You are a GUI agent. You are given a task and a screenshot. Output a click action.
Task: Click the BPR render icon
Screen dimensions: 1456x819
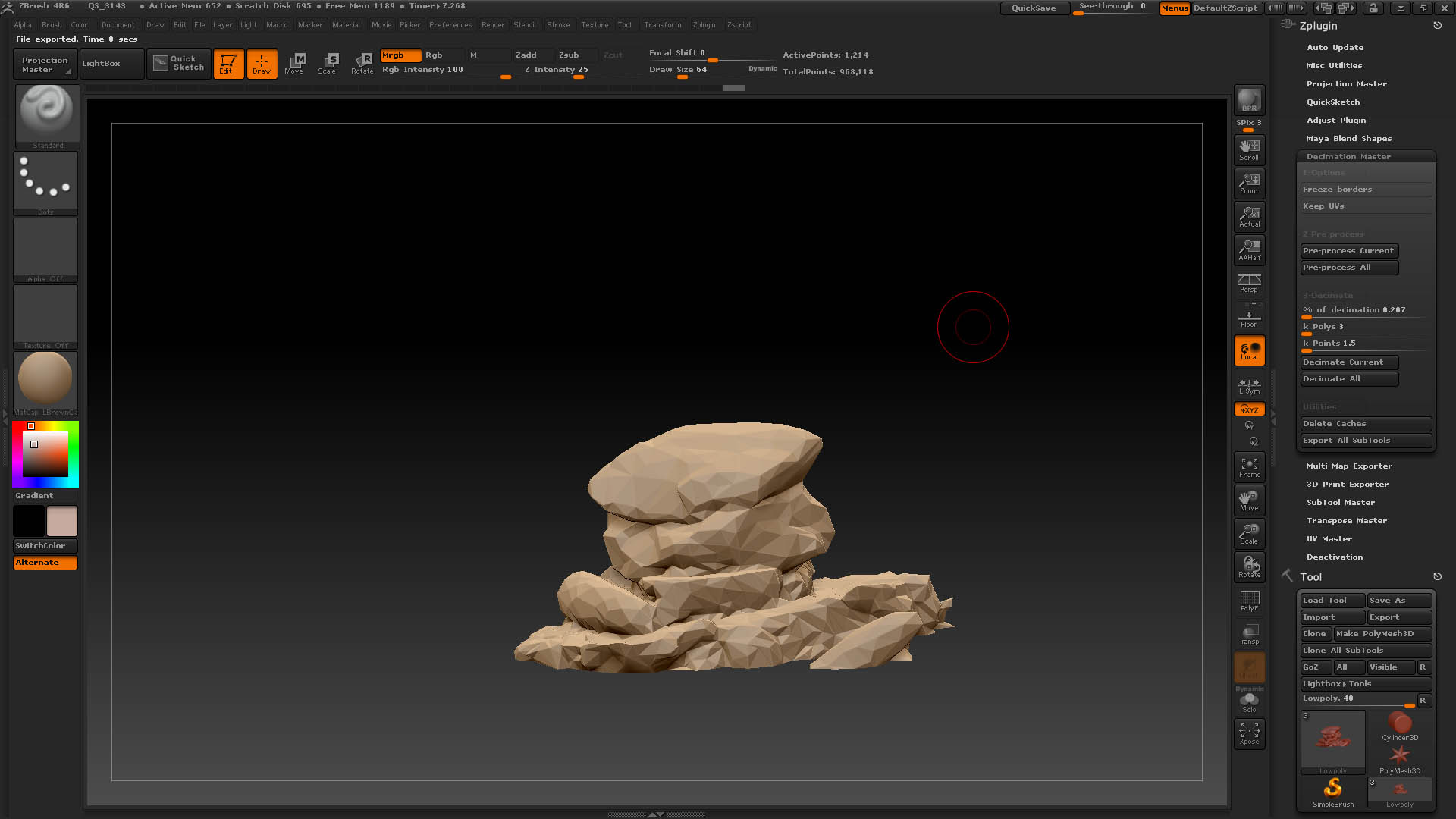pos(1249,100)
